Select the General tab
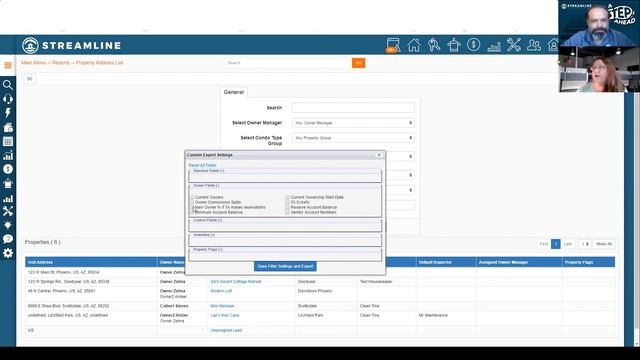 coord(234,92)
